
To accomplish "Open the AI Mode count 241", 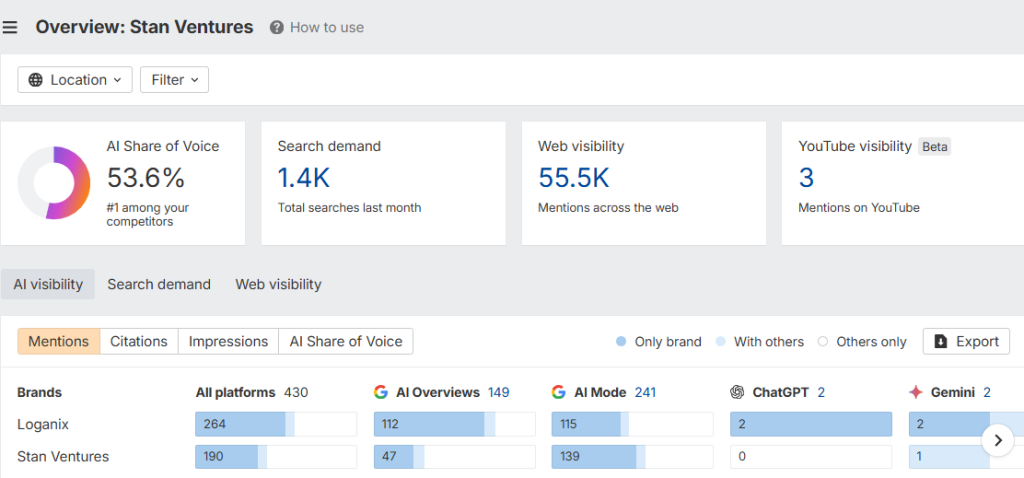I will click(x=645, y=392).
